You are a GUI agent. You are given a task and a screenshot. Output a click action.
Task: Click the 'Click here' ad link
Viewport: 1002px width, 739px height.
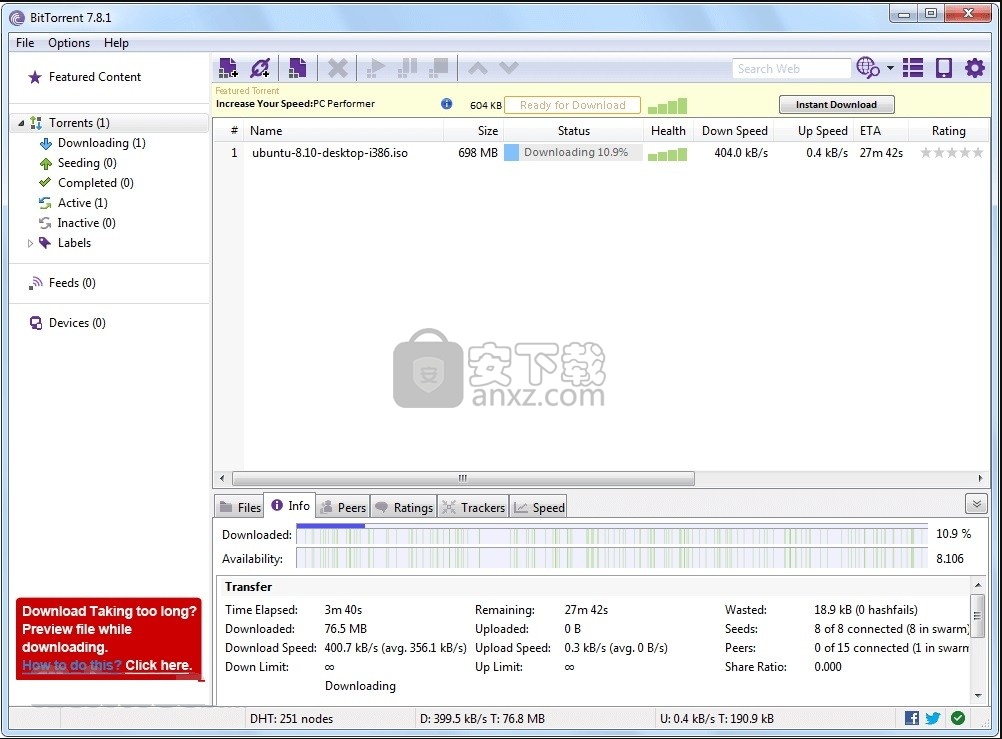(158, 665)
